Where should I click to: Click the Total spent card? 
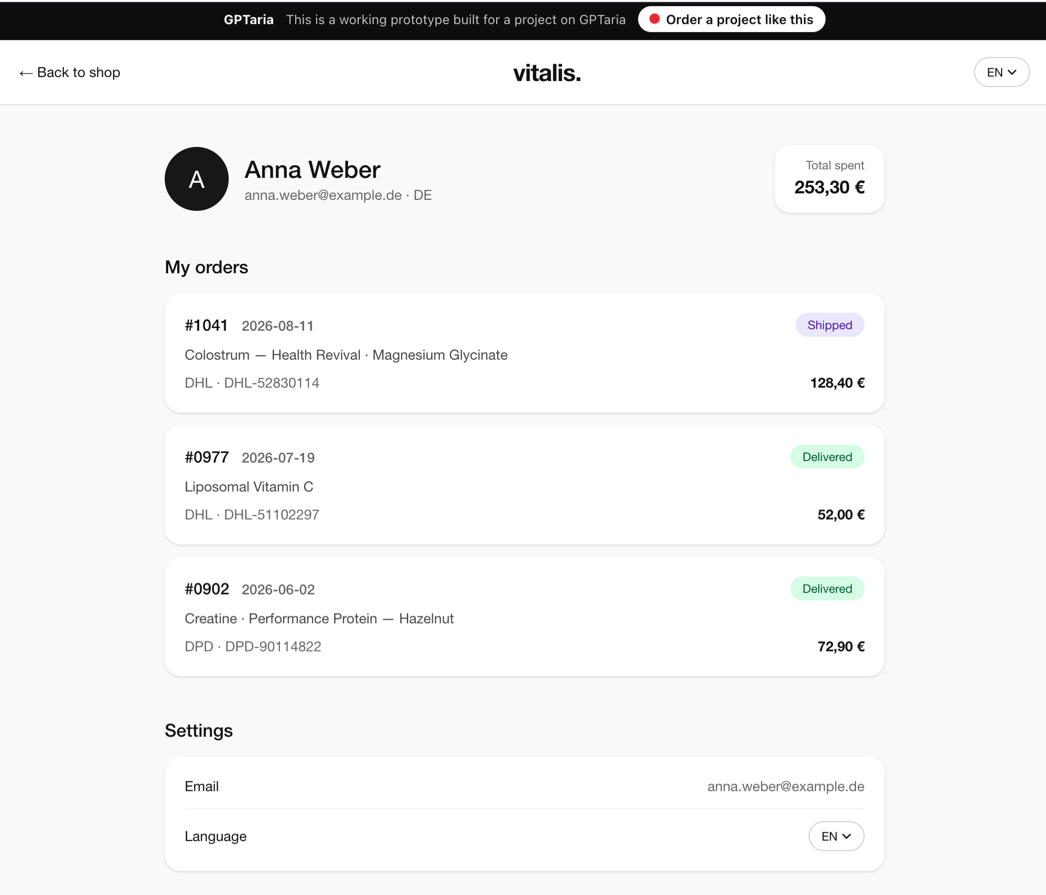click(x=829, y=179)
